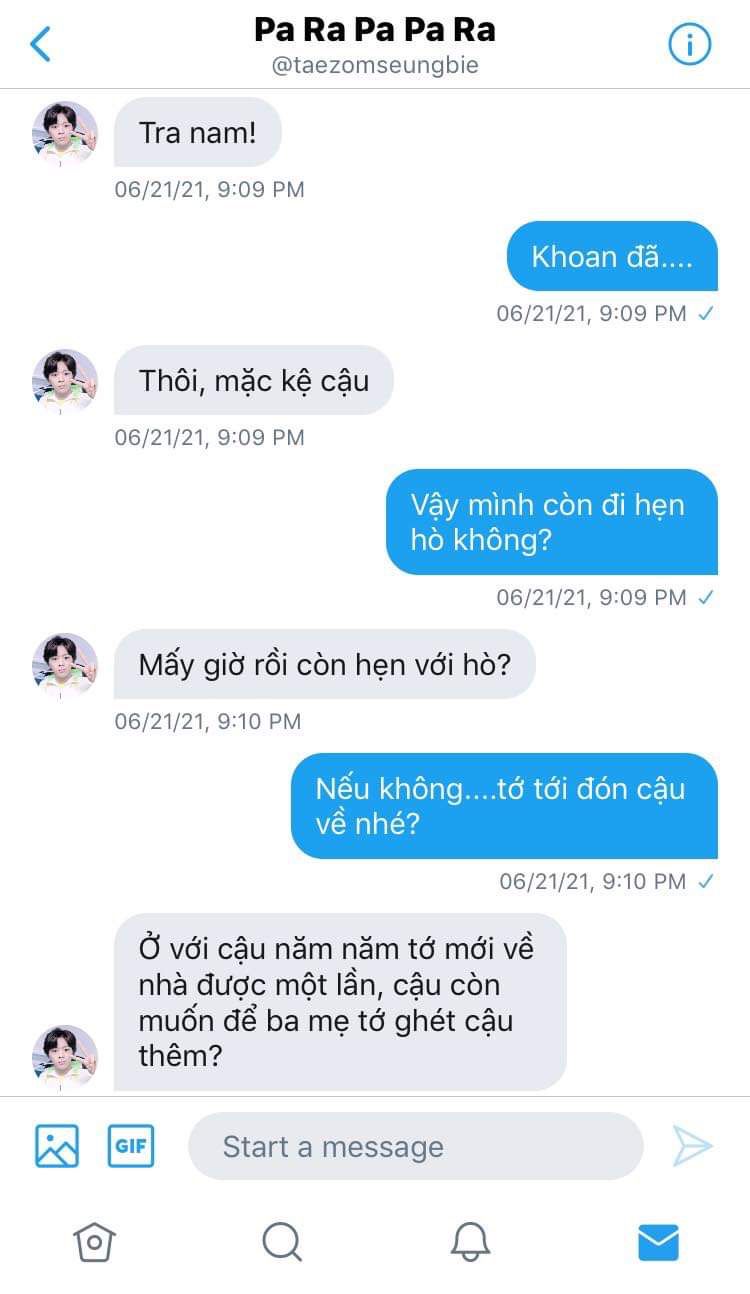Focus the Start a message field
The image size is (750, 1294).
416,1146
